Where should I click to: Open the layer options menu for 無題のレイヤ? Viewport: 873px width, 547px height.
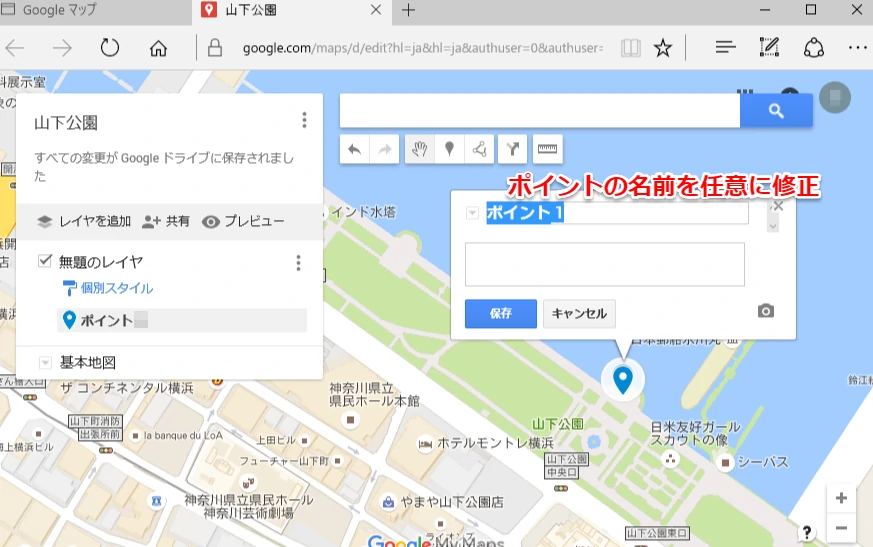click(x=298, y=262)
